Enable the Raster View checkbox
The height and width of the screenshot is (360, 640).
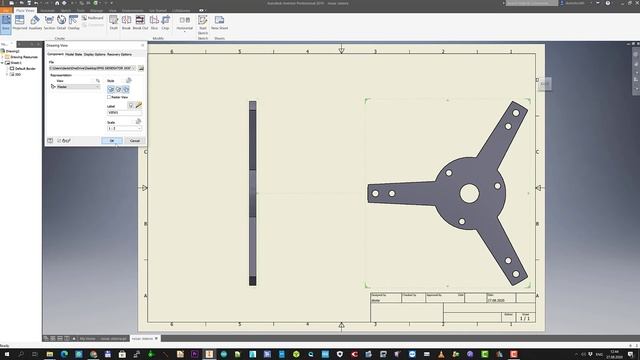pos(109,97)
